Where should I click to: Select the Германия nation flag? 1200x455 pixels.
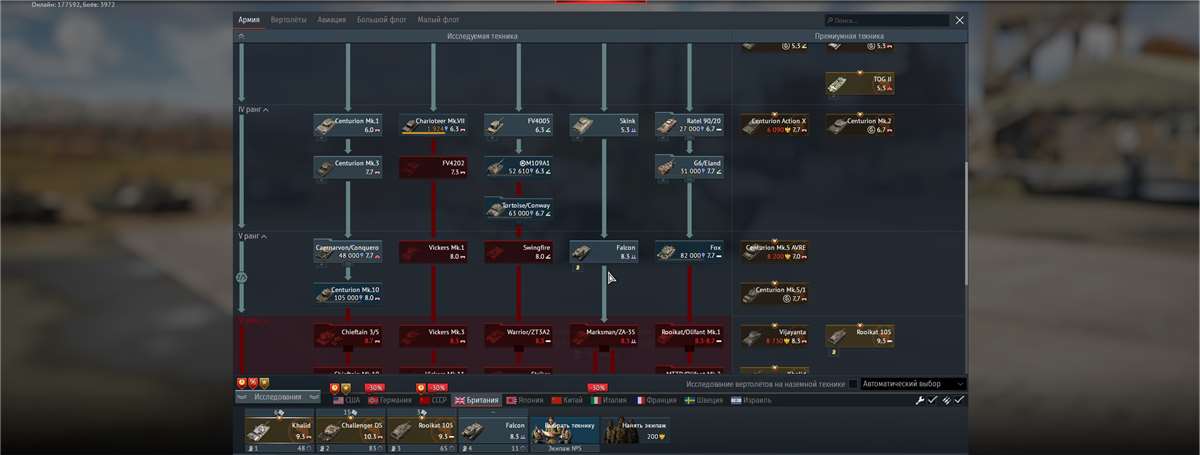tap(390, 400)
